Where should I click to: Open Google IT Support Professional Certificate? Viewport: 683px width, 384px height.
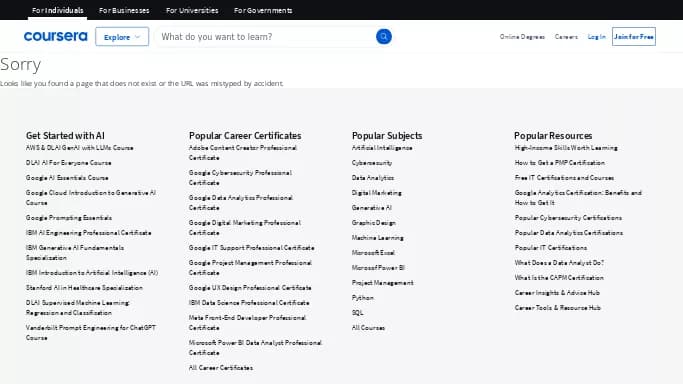coord(251,248)
